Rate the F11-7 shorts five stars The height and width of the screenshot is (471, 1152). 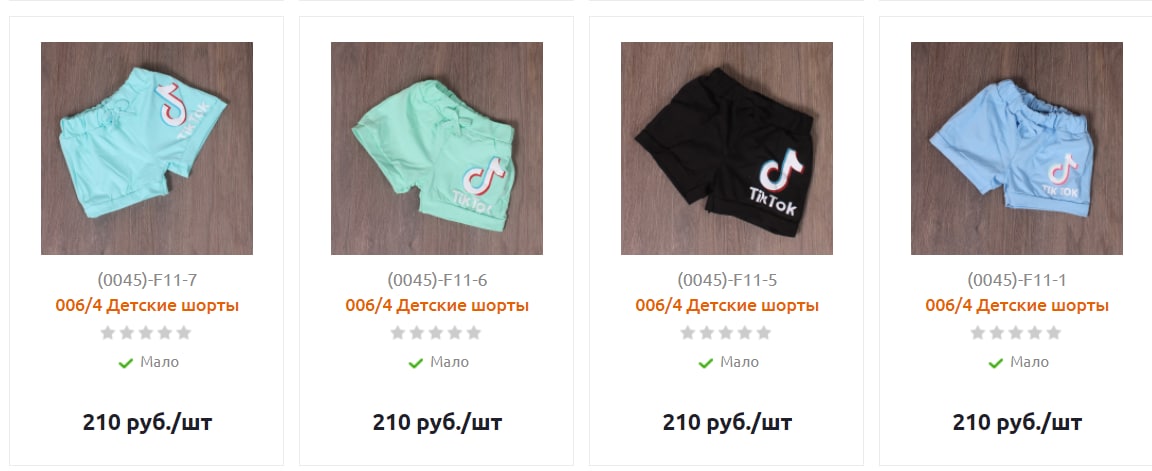(x=184, y=333)
